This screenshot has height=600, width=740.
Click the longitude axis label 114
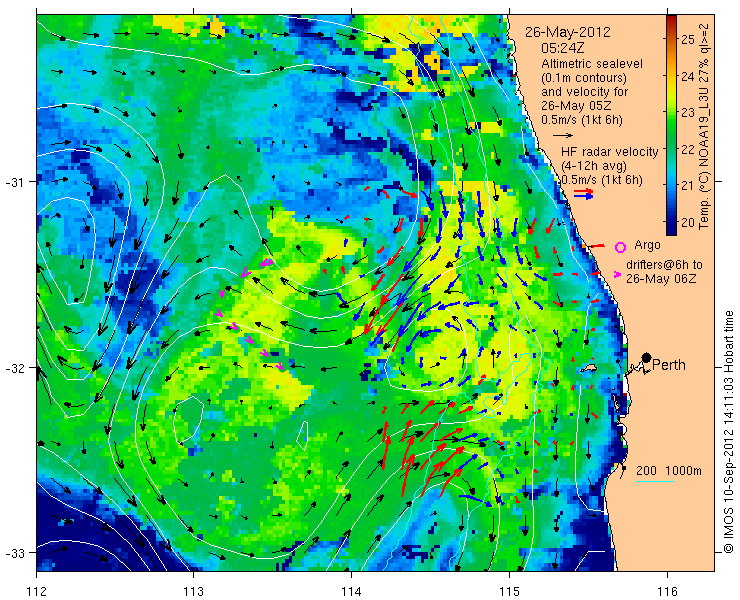click(351, 591)
